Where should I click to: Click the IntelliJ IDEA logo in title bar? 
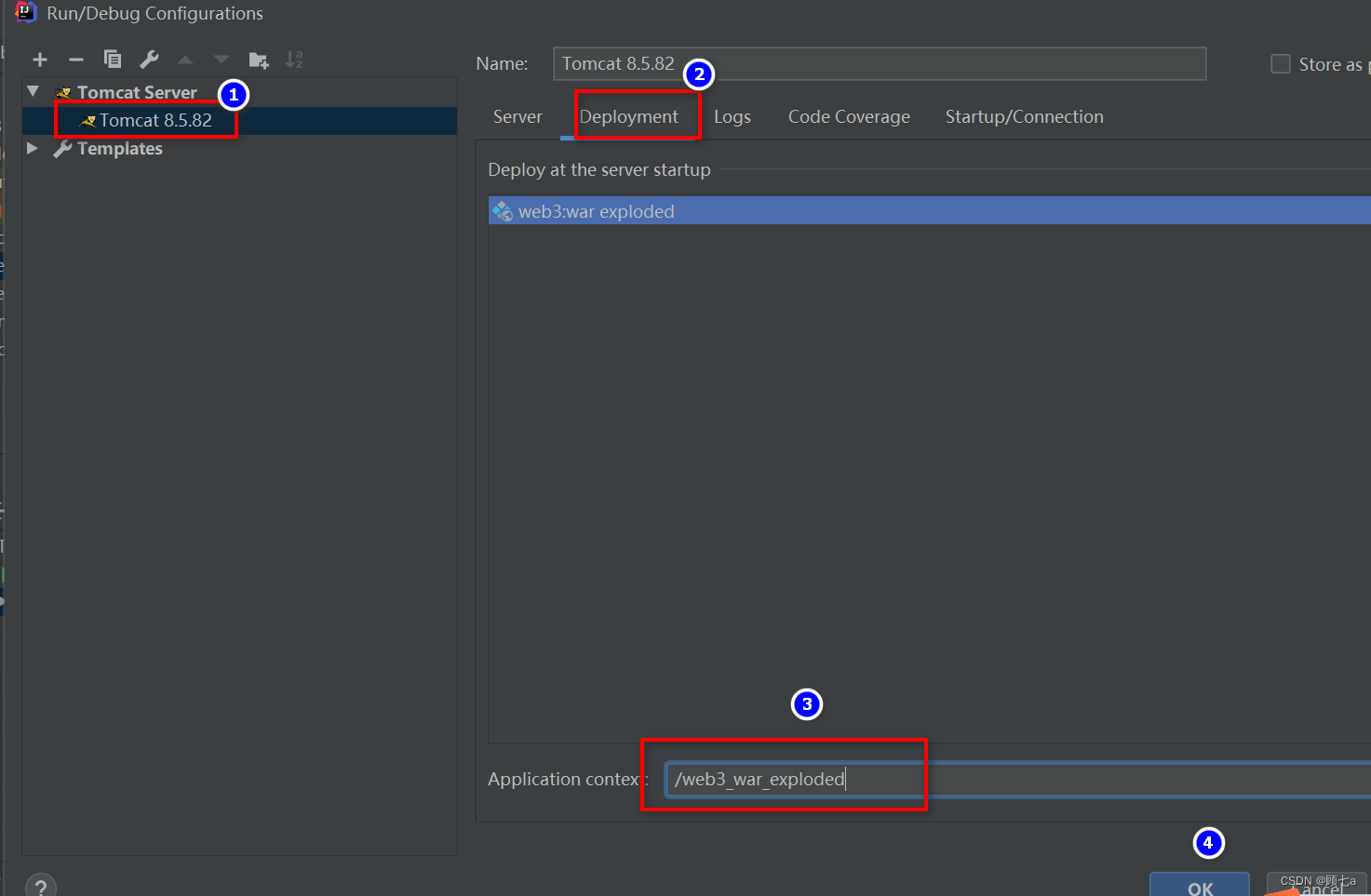point(25,12)
